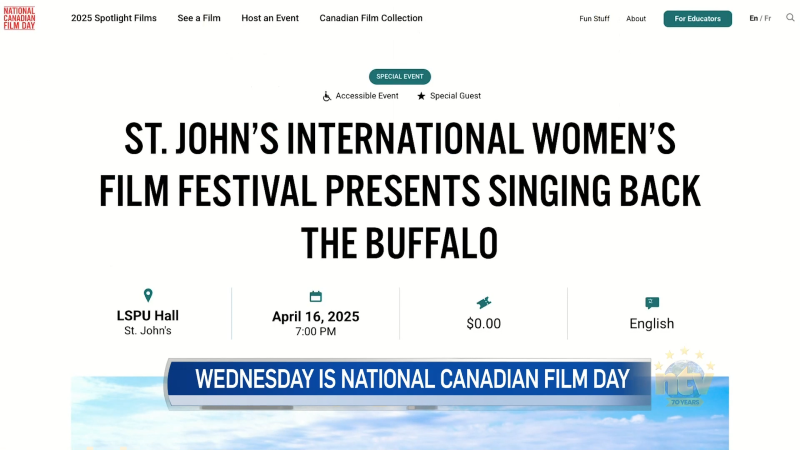The height and width of the screenshot is (450, 800).
Task: Click the ticket icon above $0.00
Action: tap(484, 302)
